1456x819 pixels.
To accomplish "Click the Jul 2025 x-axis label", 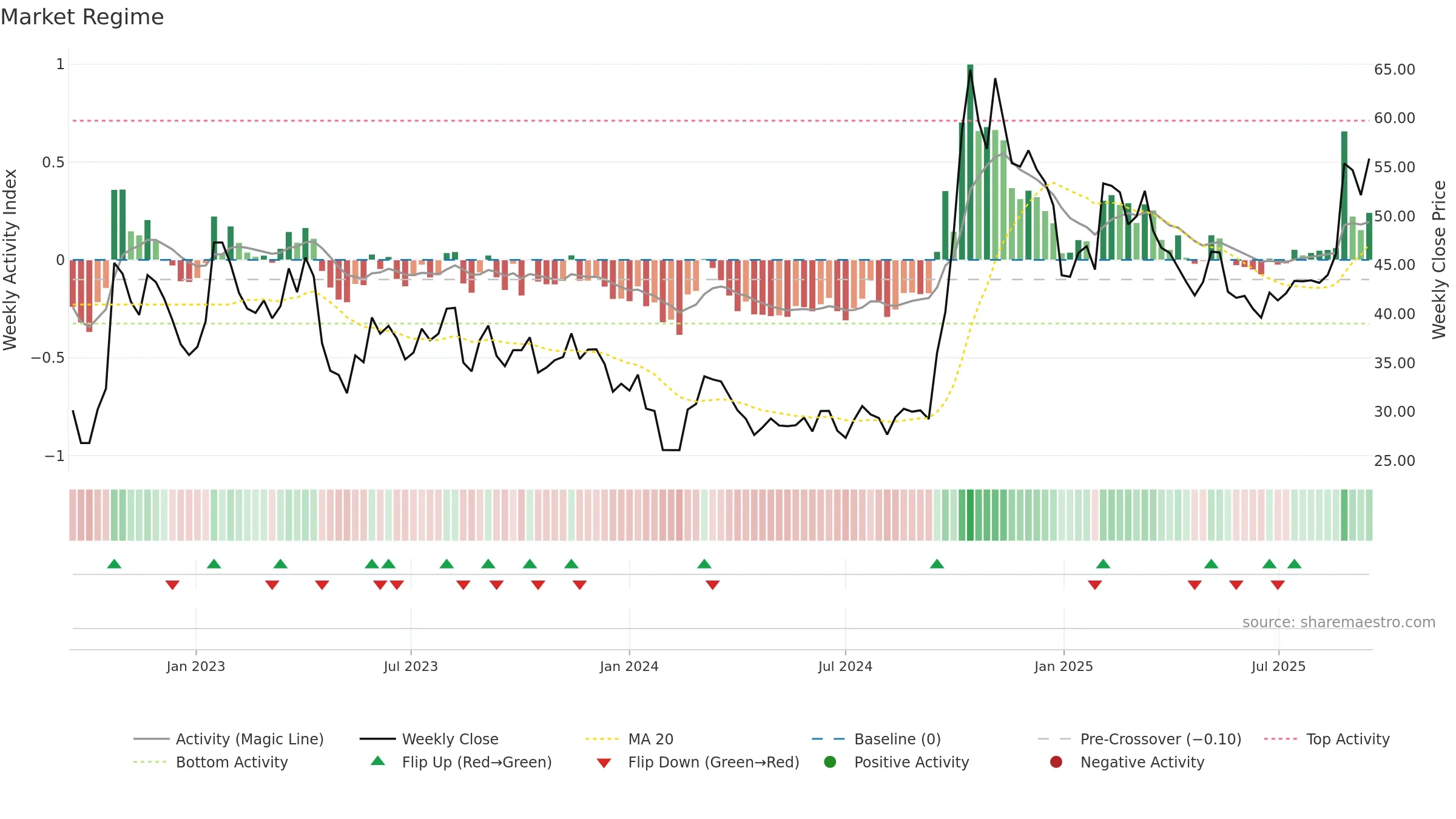I will [x=1278, y=666].
